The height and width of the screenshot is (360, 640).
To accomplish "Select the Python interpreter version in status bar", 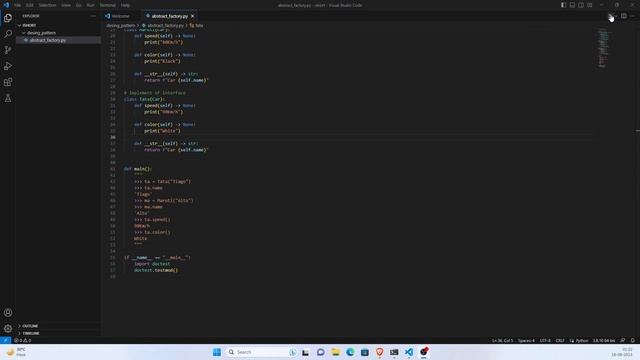I will [x=604, y=340].
